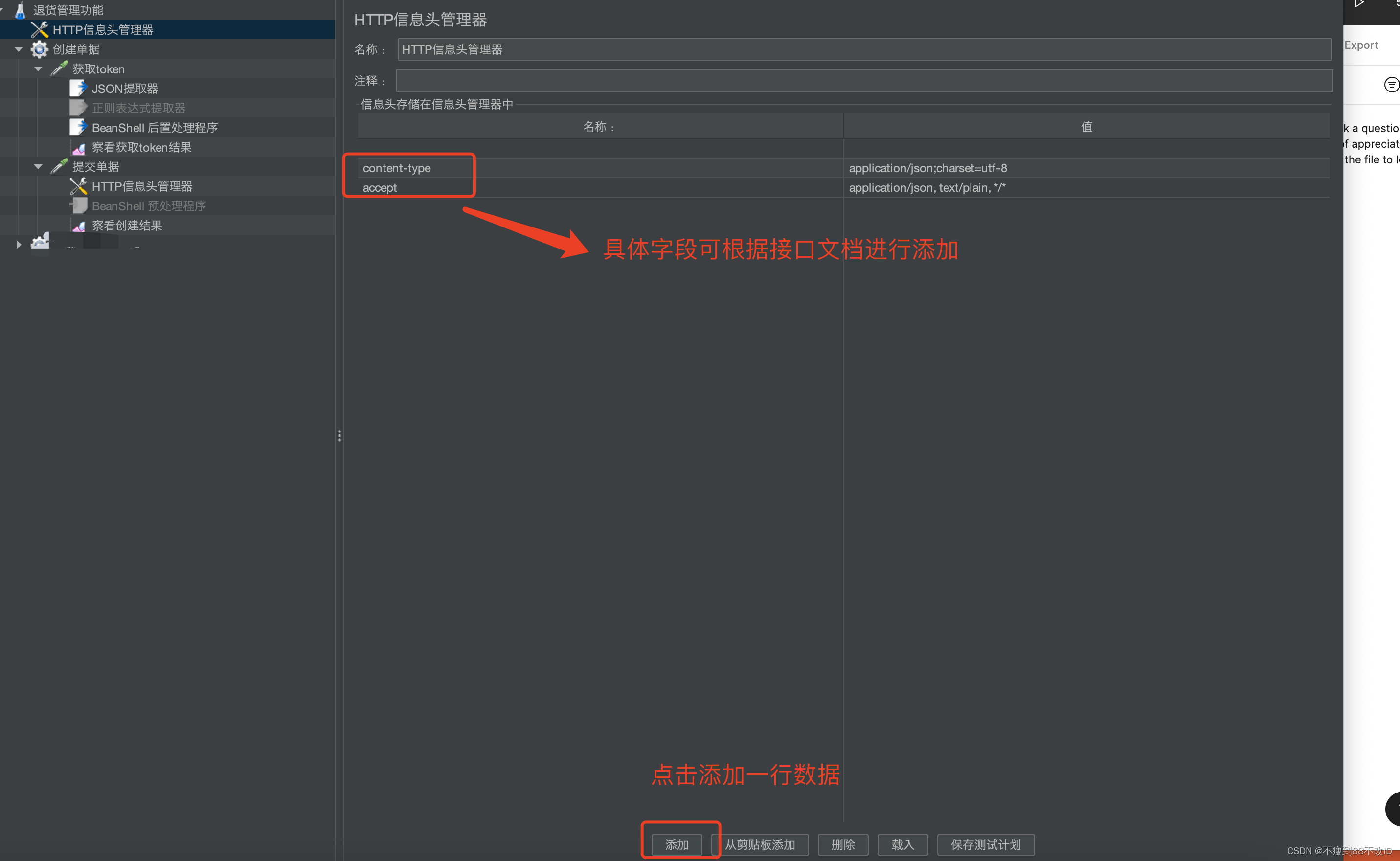Click the 察看获取token结果 listener icon
1400x861 pixels.
[79, 147]
